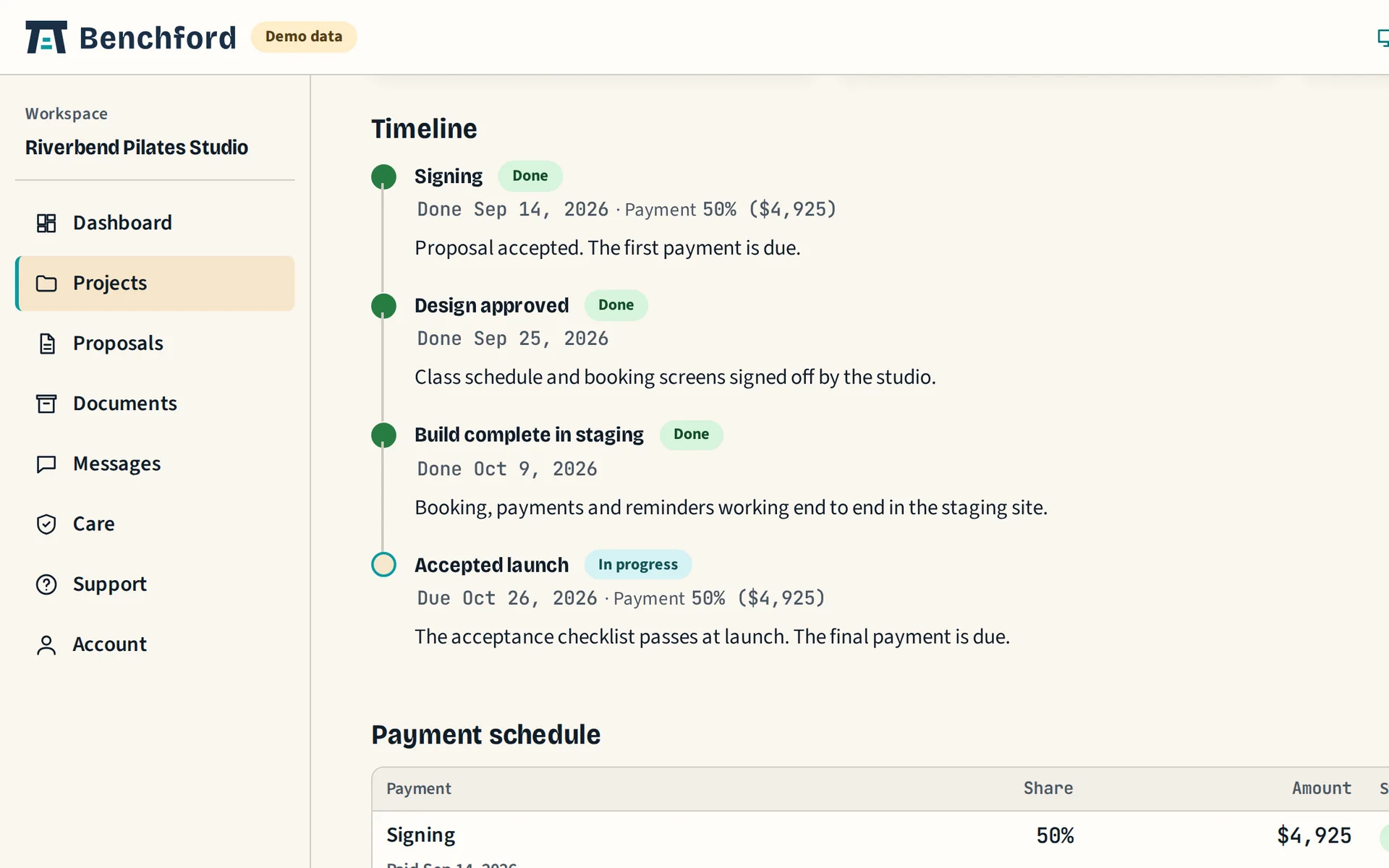
Task: Go to the Proposals section
Action: point(155,344)
